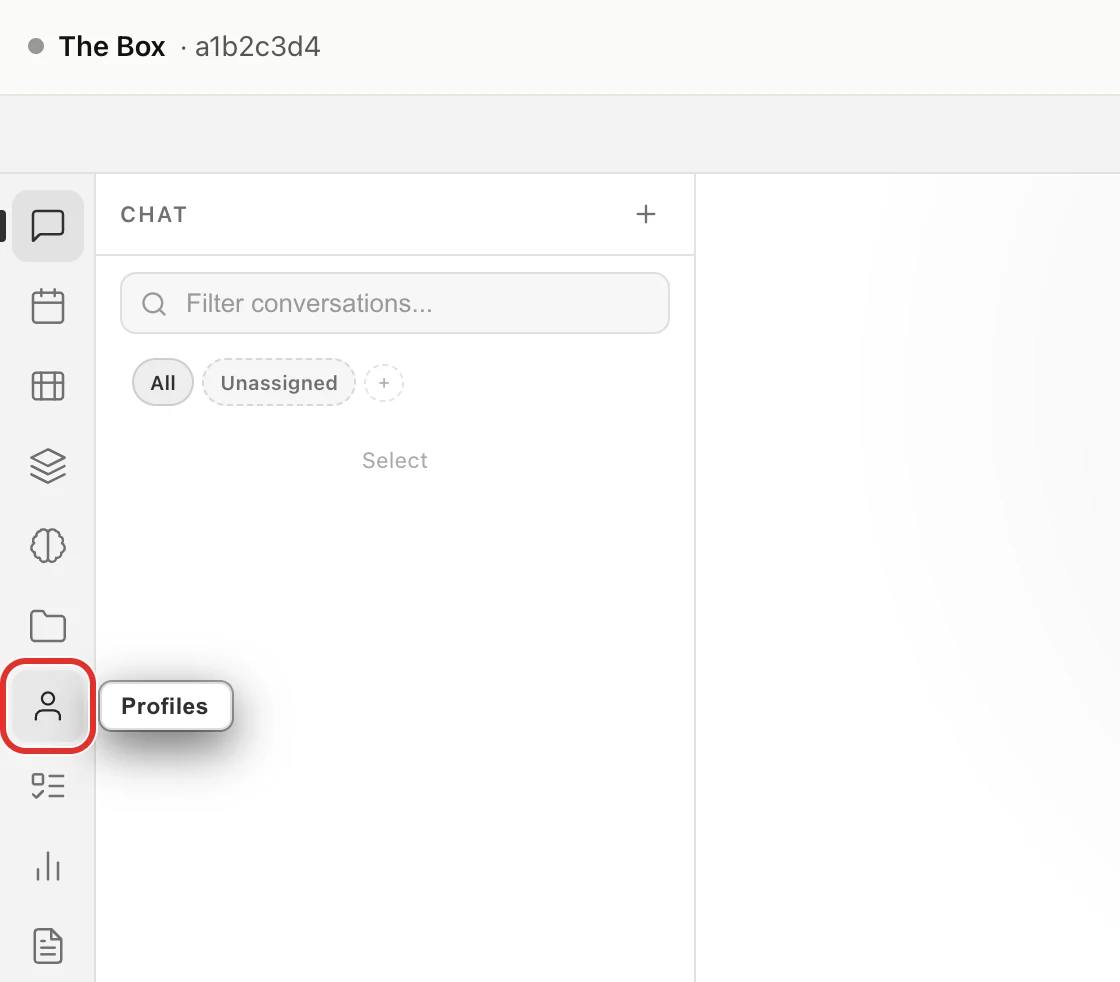Focus the Filter conversations field
This screenshot has width=1120, height=982.
click(395, 303)
